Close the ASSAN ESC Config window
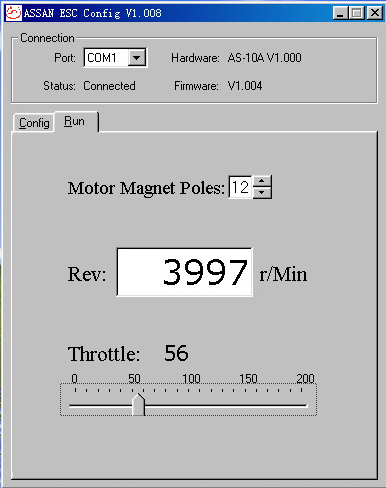This screenshot has width=386, height=488. tap(375, 13)
